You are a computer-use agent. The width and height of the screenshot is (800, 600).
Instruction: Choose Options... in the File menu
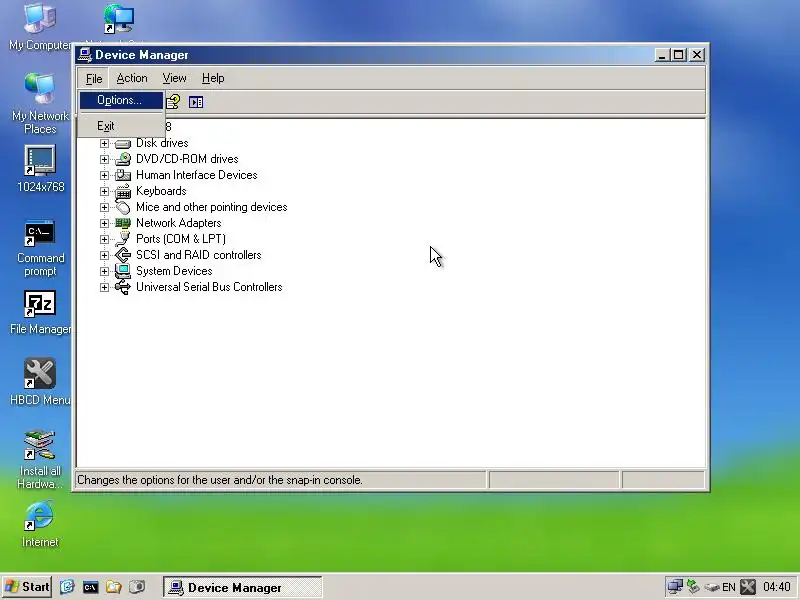(x=121, y=100)
